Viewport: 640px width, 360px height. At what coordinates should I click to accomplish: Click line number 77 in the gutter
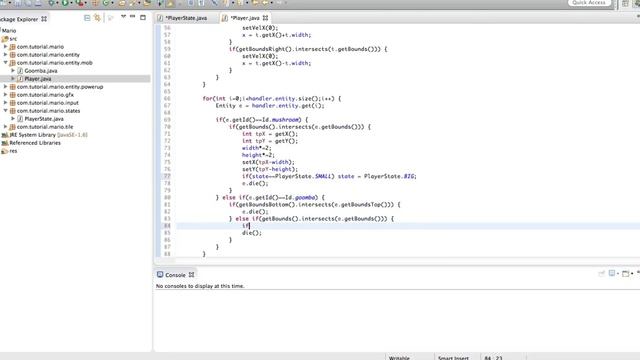tap(167, 176)
